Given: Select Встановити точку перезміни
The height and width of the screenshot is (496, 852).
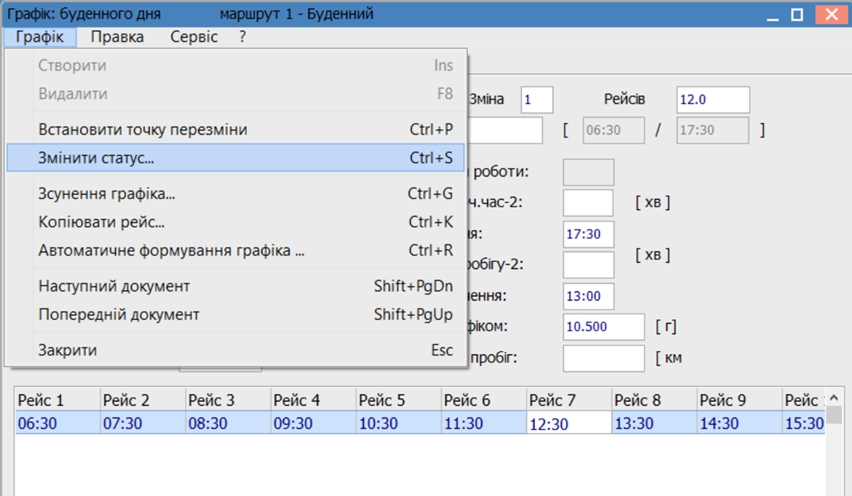Looking at the screenshot, I should click(x=236, y=130).
